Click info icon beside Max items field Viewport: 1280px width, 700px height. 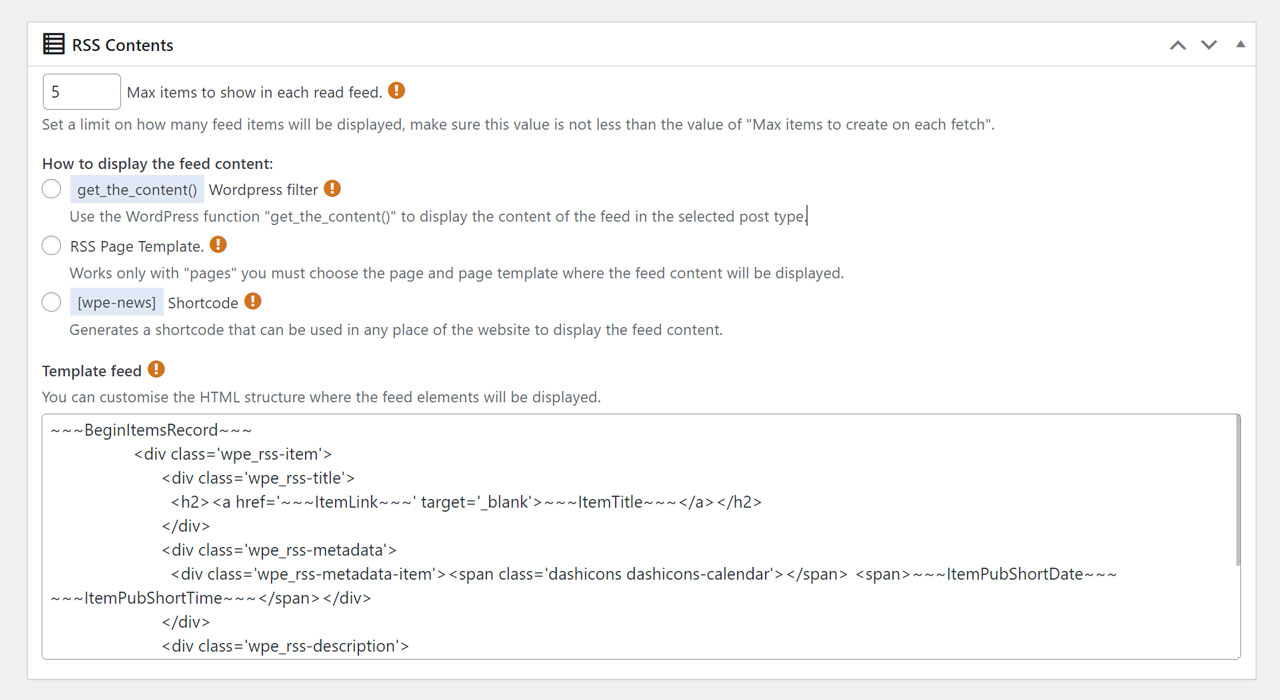coord(397,91)
